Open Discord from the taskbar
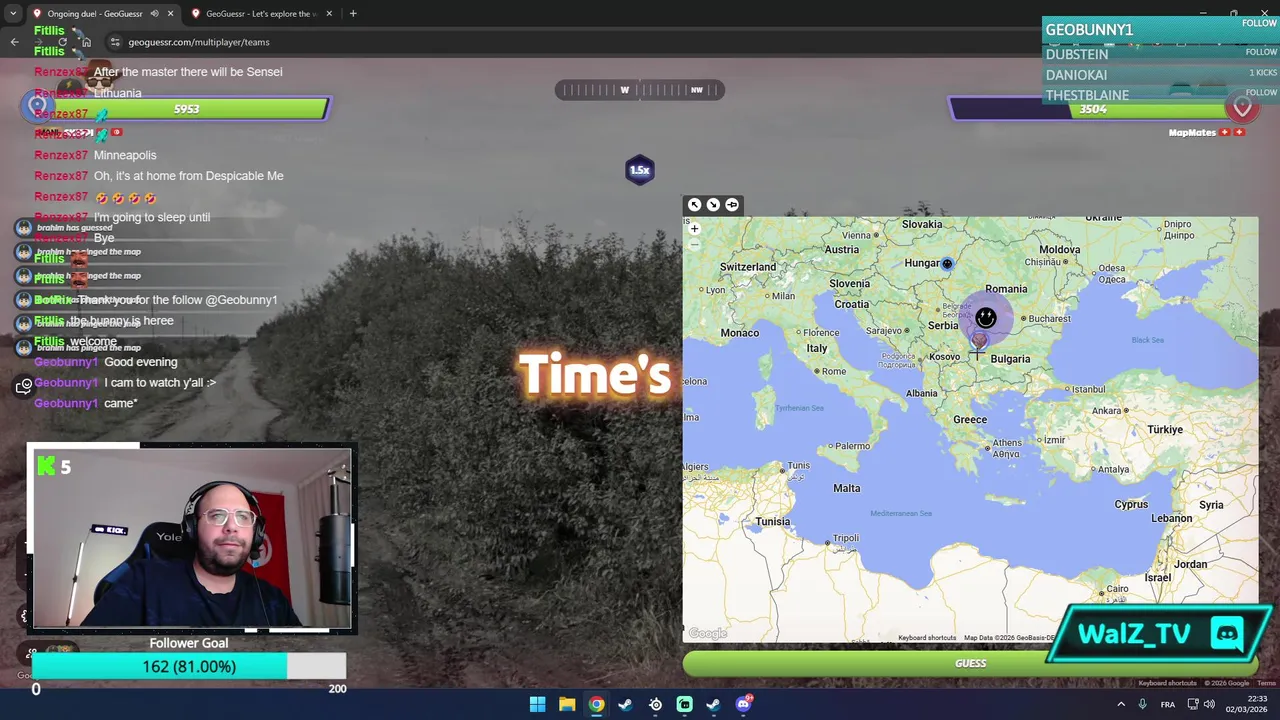The width and height of the screenshot is (1280, 720). tap(743, 704)
